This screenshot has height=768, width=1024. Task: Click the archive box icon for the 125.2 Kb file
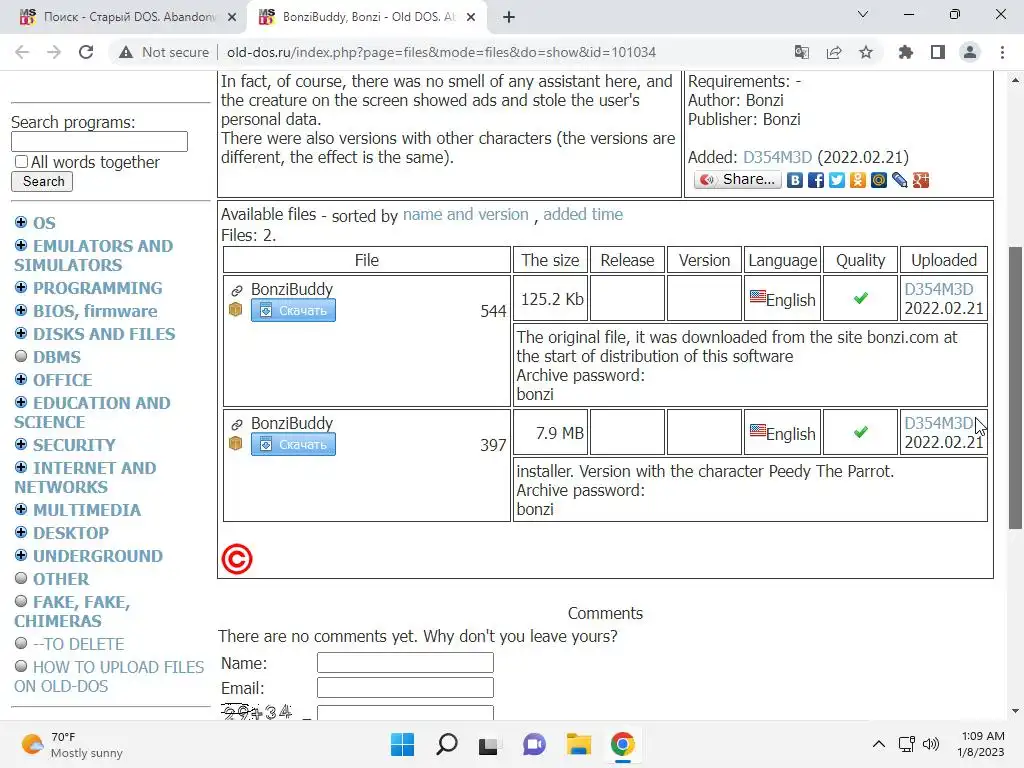[236, 310]
